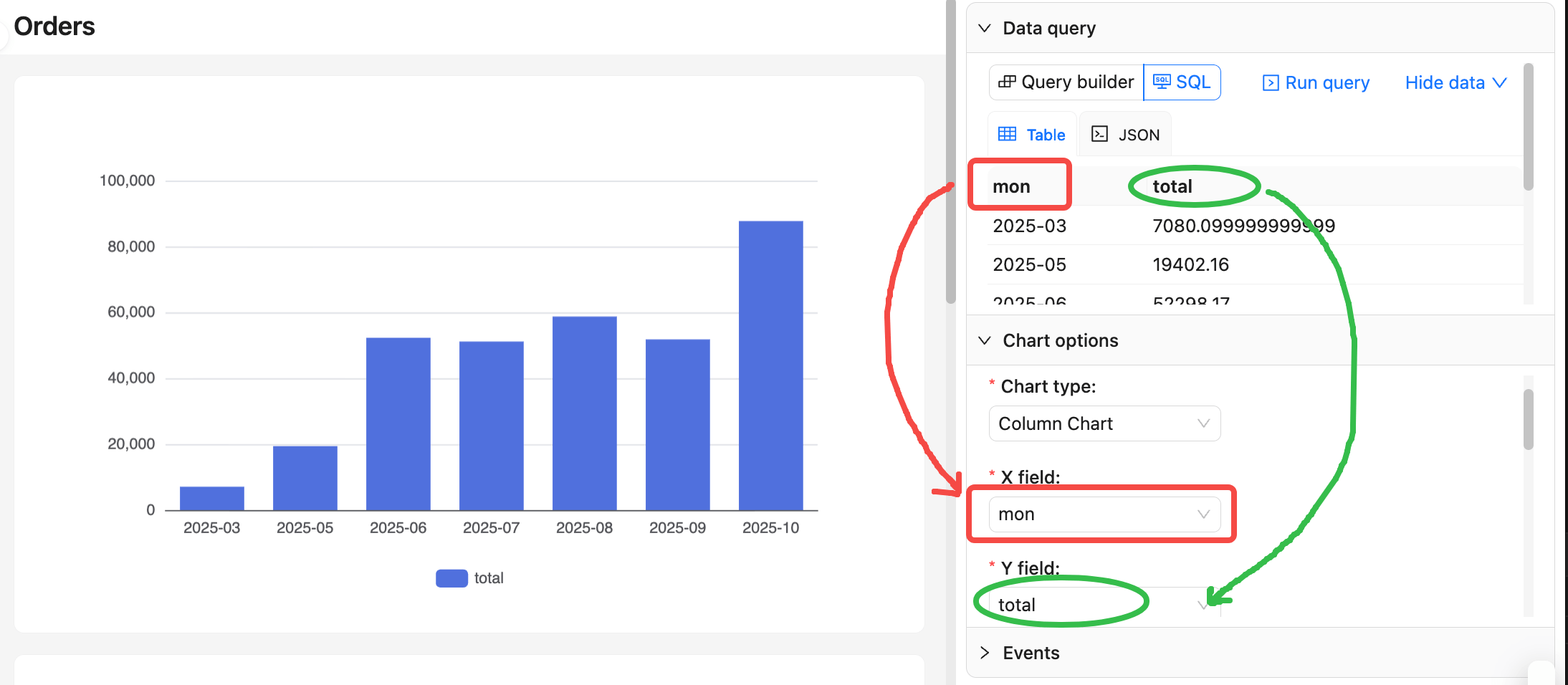Click the mon column header
Screen dimensions: 1568x685
1011,186
